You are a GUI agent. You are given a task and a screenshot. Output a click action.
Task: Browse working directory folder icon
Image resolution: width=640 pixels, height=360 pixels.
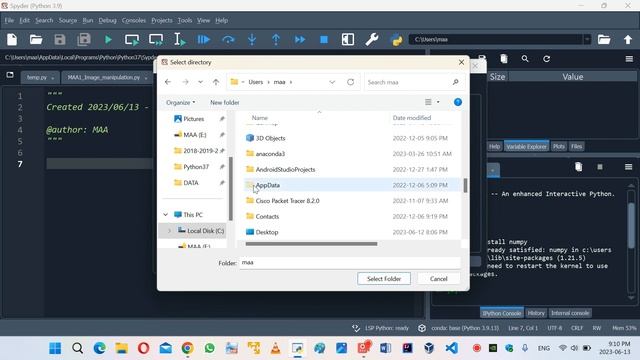coord(604,40)
